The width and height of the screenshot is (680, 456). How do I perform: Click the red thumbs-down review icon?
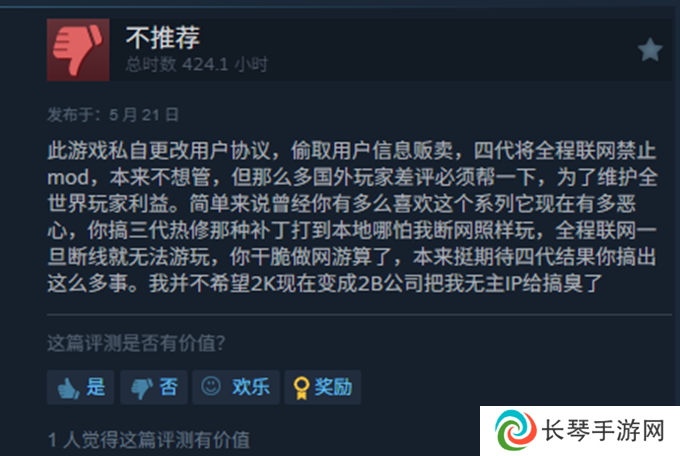(78, 50)
